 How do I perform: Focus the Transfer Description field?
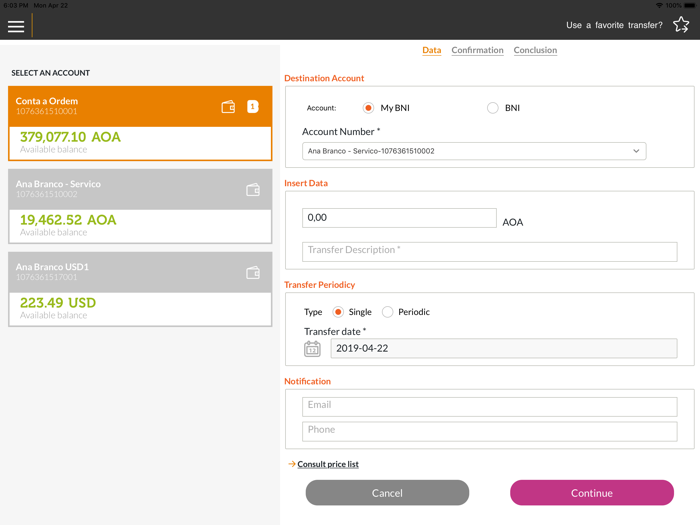click(490, 252)
